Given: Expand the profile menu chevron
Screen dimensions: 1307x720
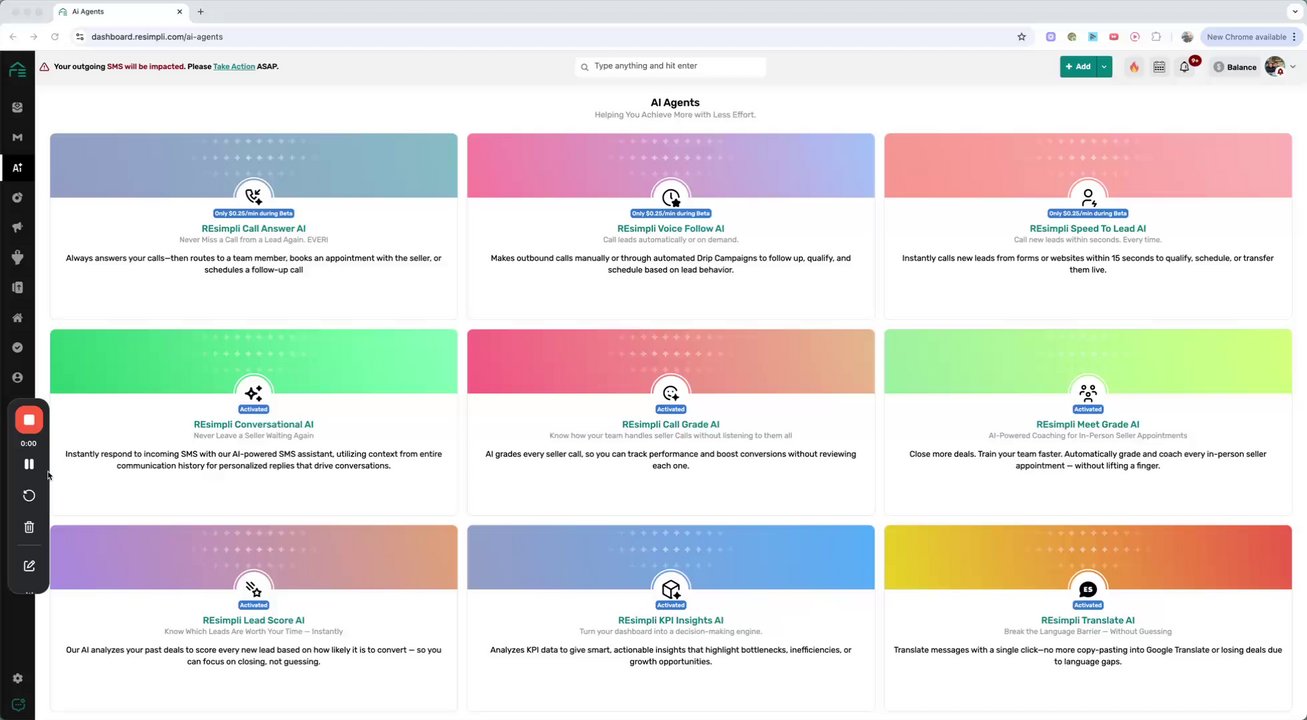Looking at the screenshot, I should (x=1292, y=67).
